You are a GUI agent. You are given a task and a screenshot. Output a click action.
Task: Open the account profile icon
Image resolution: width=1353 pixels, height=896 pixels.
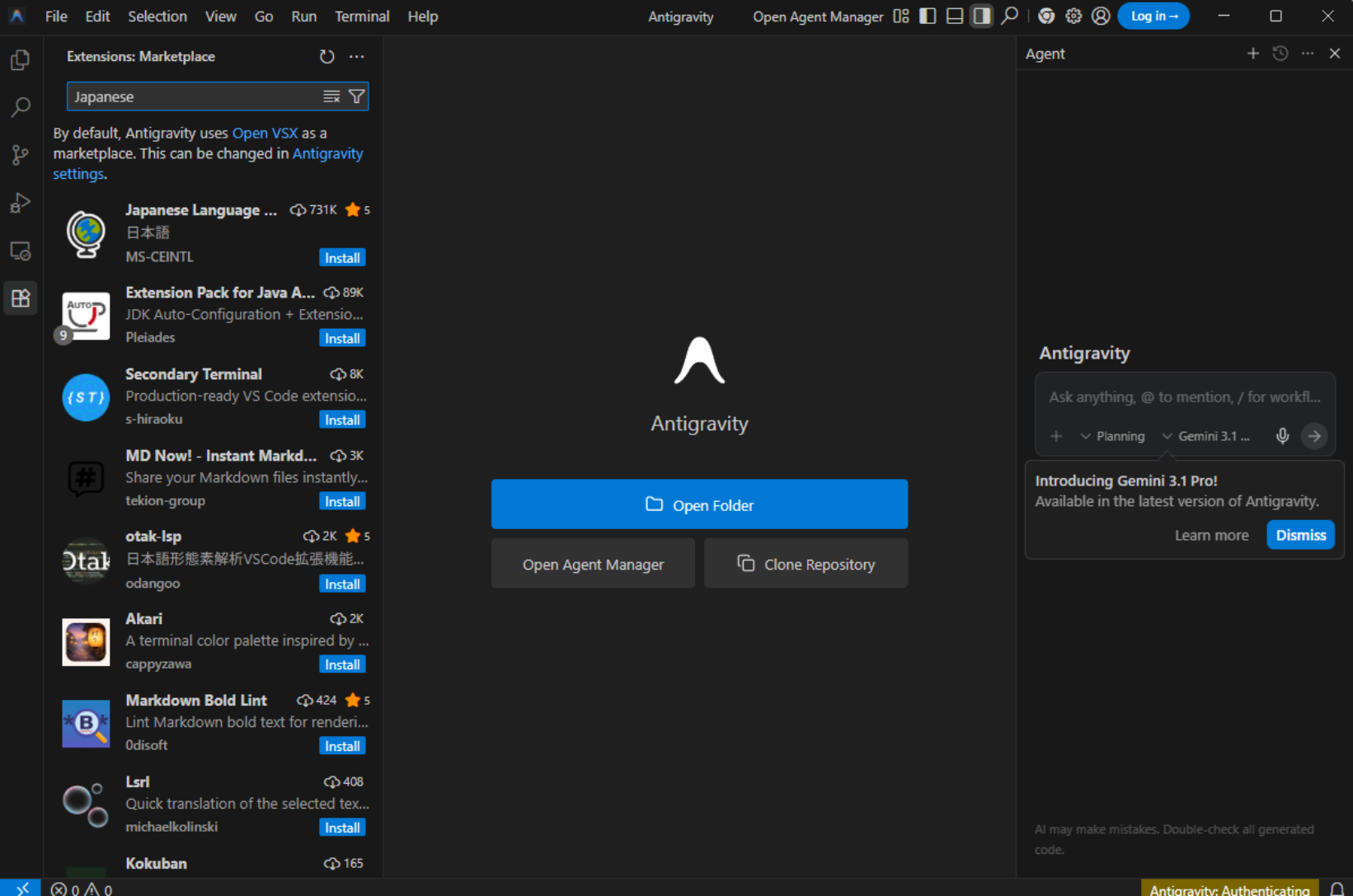coord(1101,16)
